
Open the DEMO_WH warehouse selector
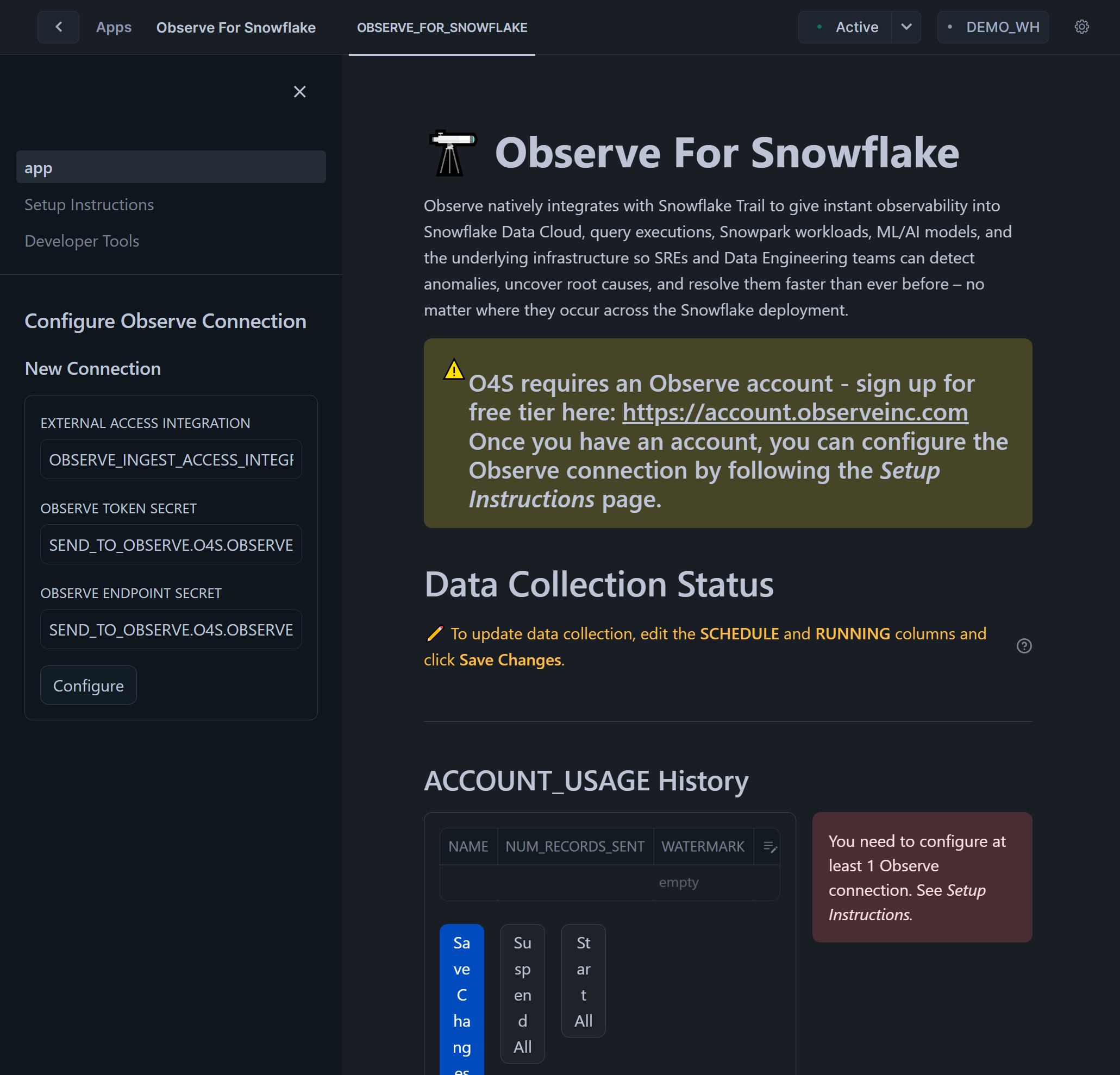click(x=993, y=27)
